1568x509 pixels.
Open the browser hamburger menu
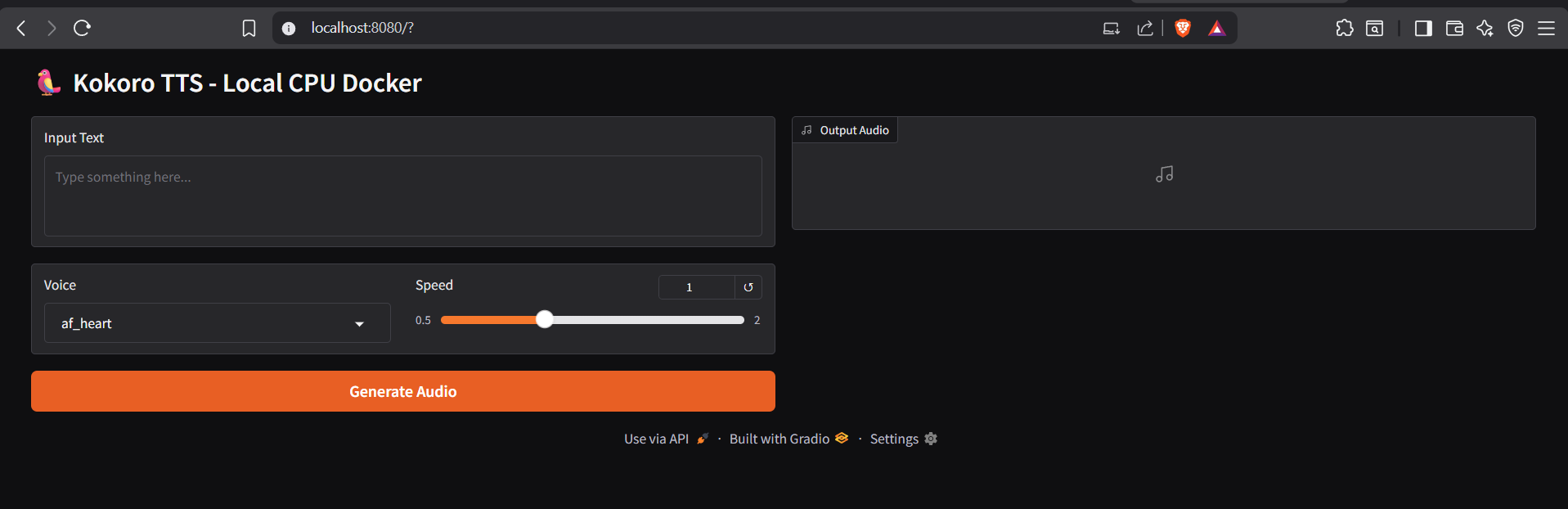[x=1546, y=29]
